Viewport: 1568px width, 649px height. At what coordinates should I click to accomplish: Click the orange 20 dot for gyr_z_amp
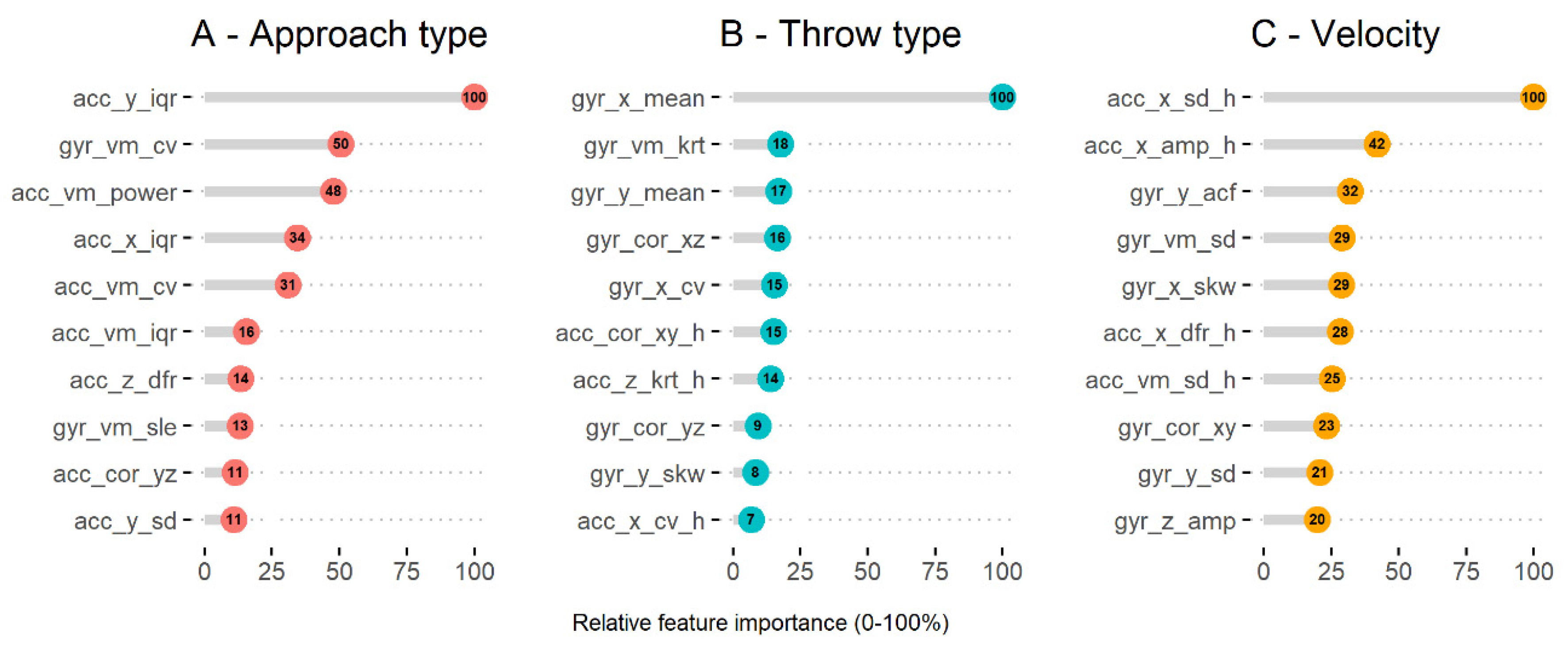(x=1317, y=519)
